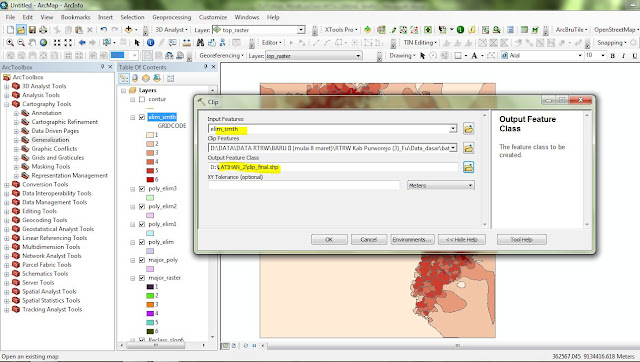Collapse the Cartography Tools toolbox
This screenshot has height=362, width=640.
click(7, 104)
